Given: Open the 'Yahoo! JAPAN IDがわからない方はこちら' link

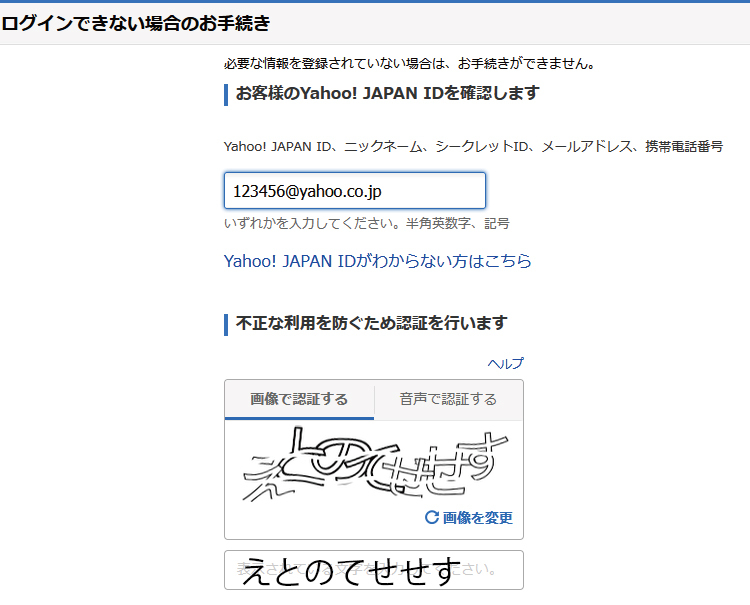Looking at the screenshot, I should [x=377, y=261].
